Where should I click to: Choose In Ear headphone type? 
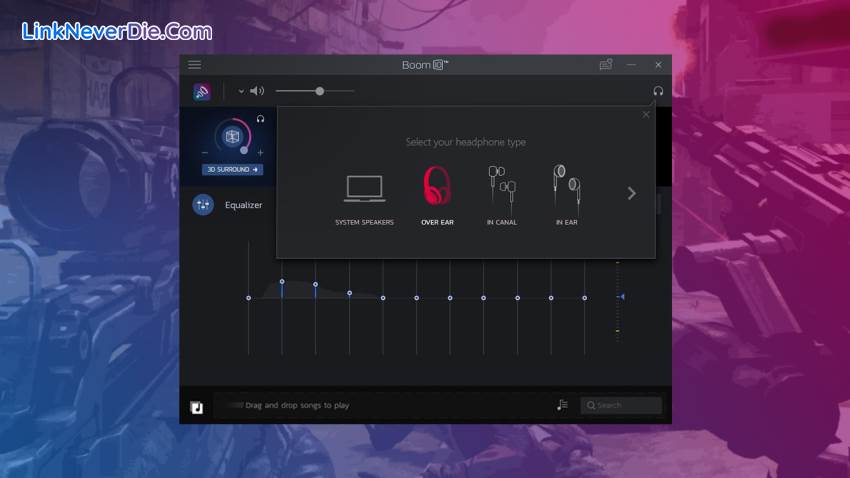[566, 195]
